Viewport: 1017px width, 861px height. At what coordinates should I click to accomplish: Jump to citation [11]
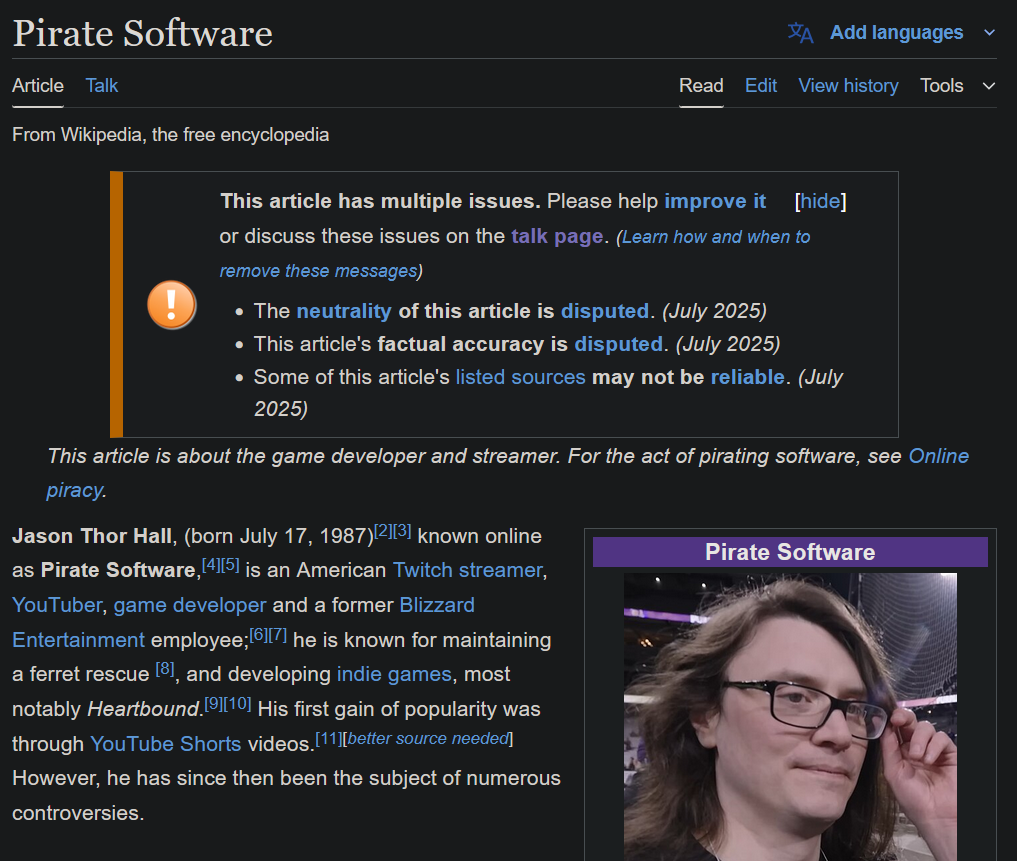pos(329,739)
